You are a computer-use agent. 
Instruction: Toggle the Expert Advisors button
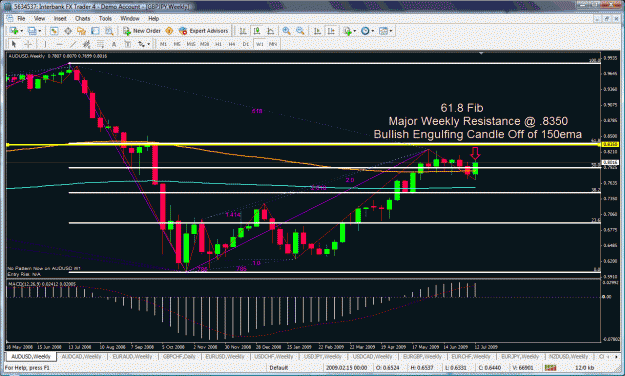tap(203, 31)
